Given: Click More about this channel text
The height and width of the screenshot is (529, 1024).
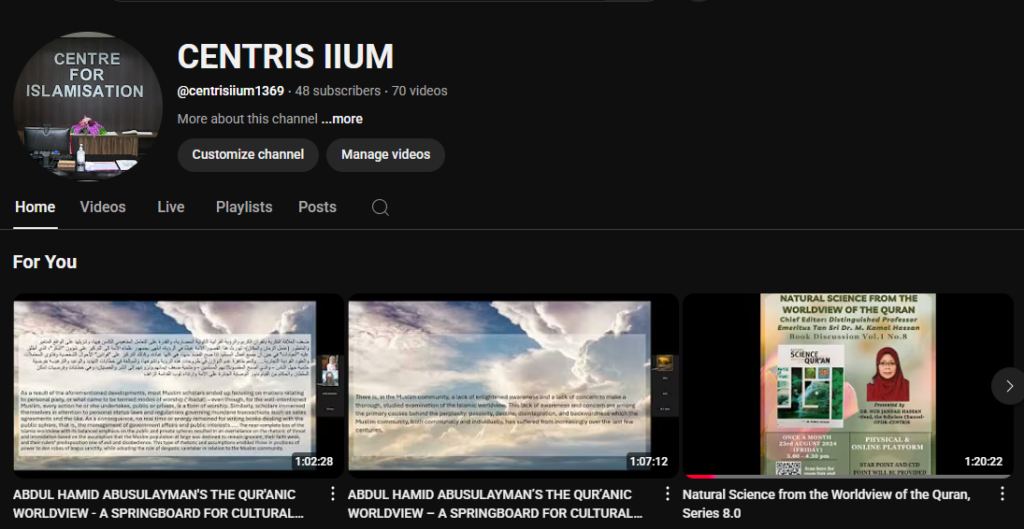Looking at the screenshot, I should 248,119.
